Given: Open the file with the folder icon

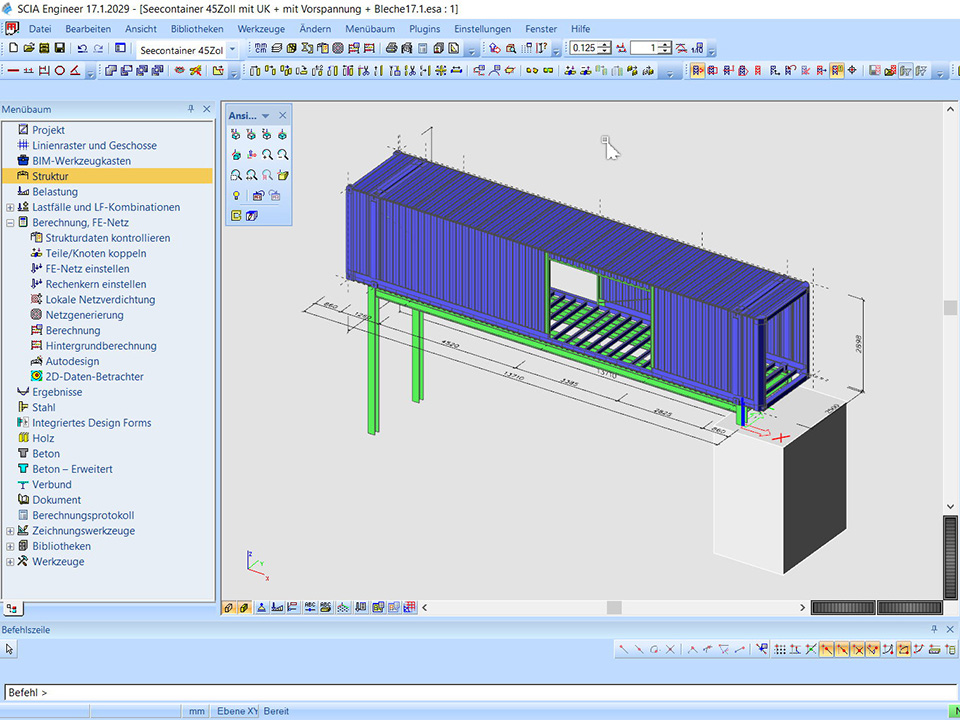Looking at the screenshot, I should tap(29, 48).
